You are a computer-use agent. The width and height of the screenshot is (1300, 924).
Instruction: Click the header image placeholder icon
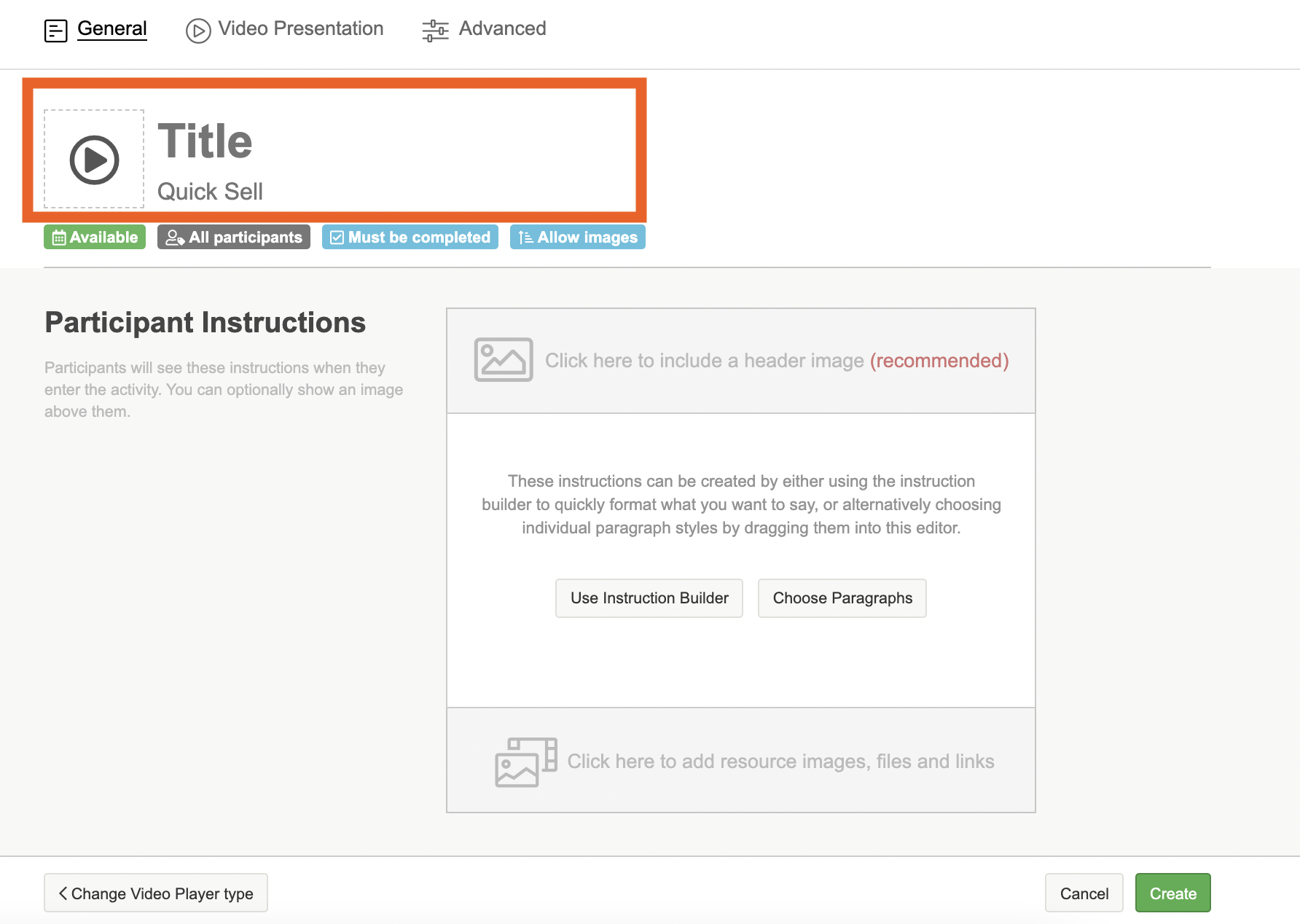tap(503, 360)
